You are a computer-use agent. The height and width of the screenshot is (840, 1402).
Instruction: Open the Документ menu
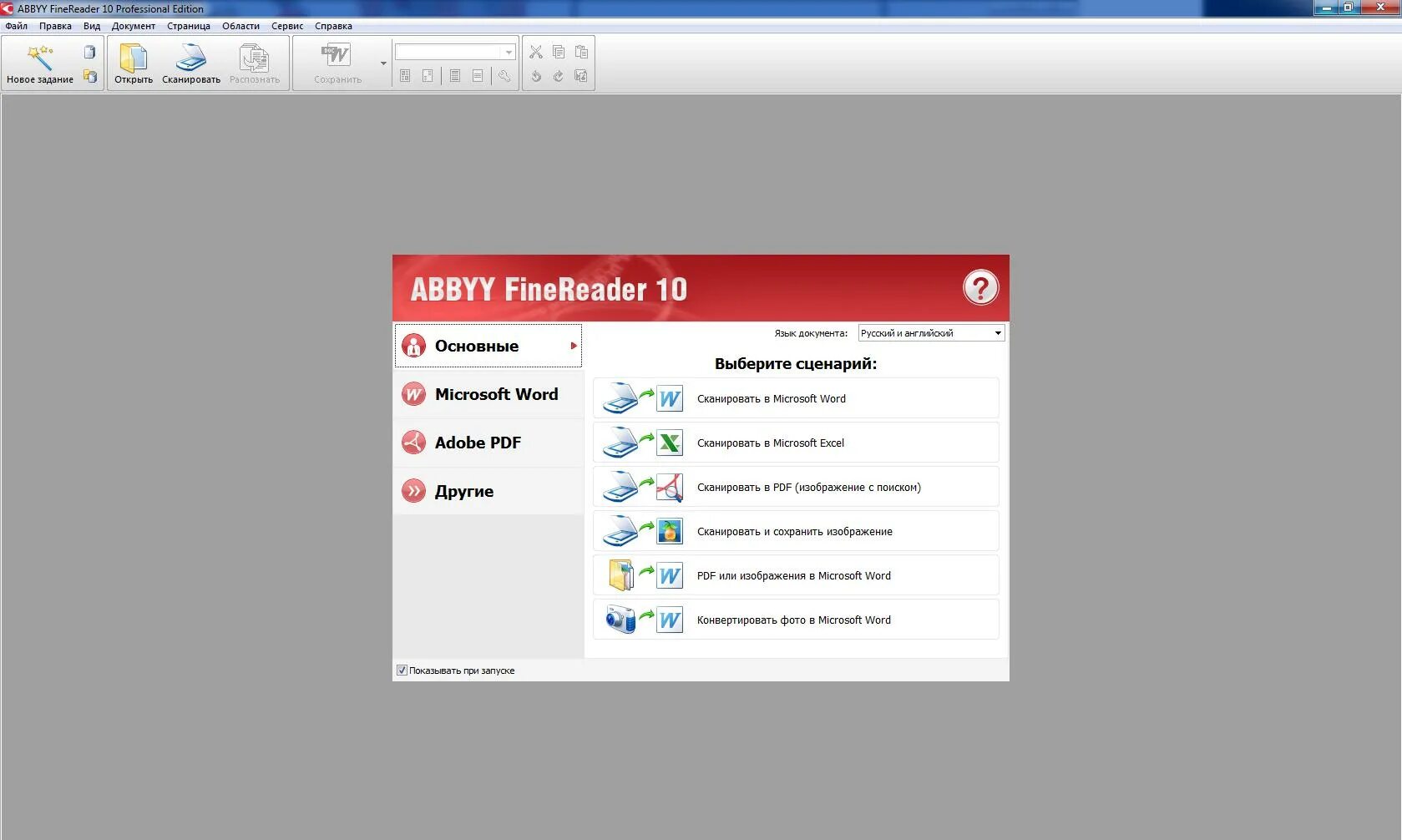[x=134, y=26]
